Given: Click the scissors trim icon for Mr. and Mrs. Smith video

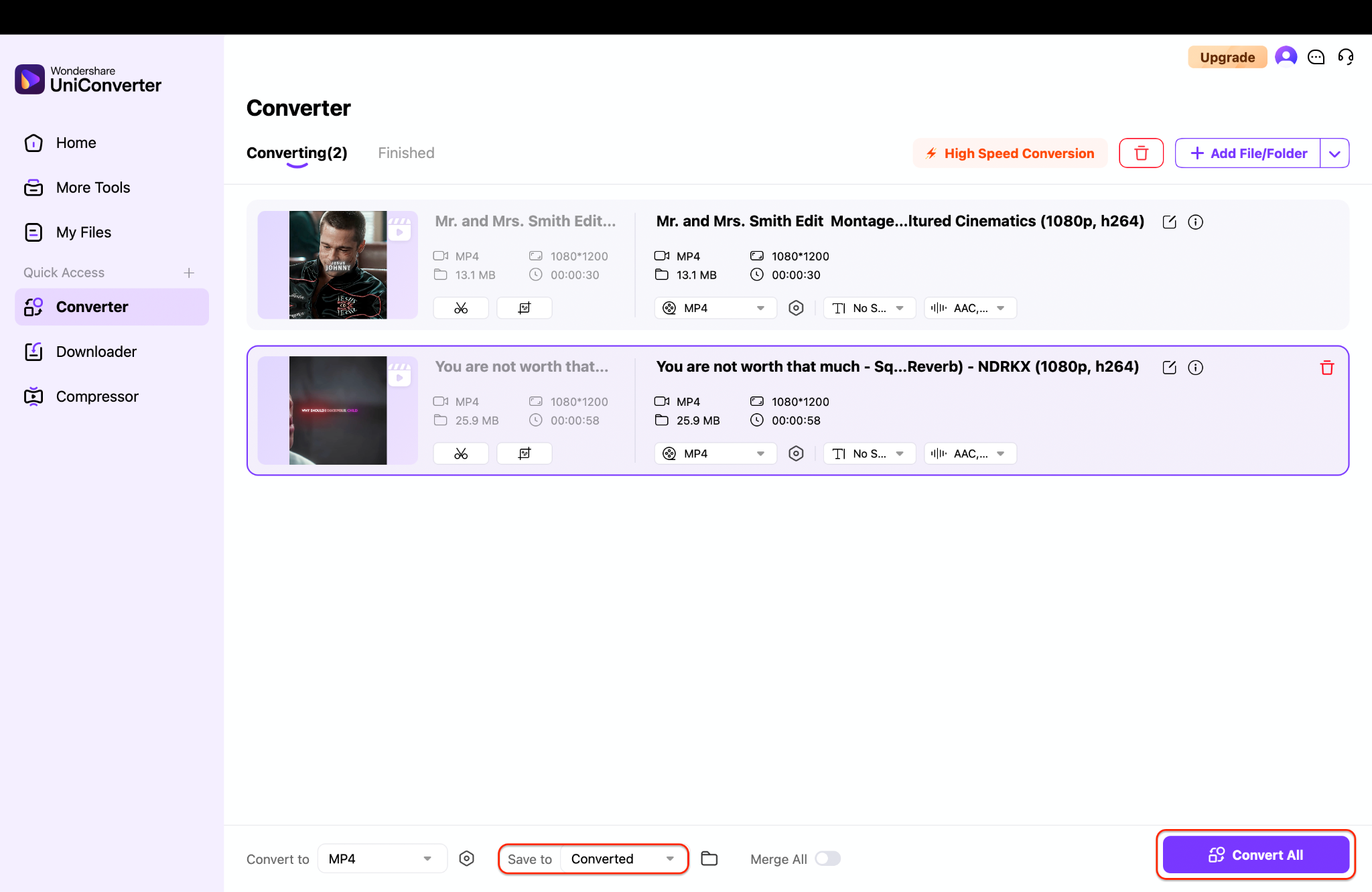Looking at the screenshot, I should (x=461, y=308).
